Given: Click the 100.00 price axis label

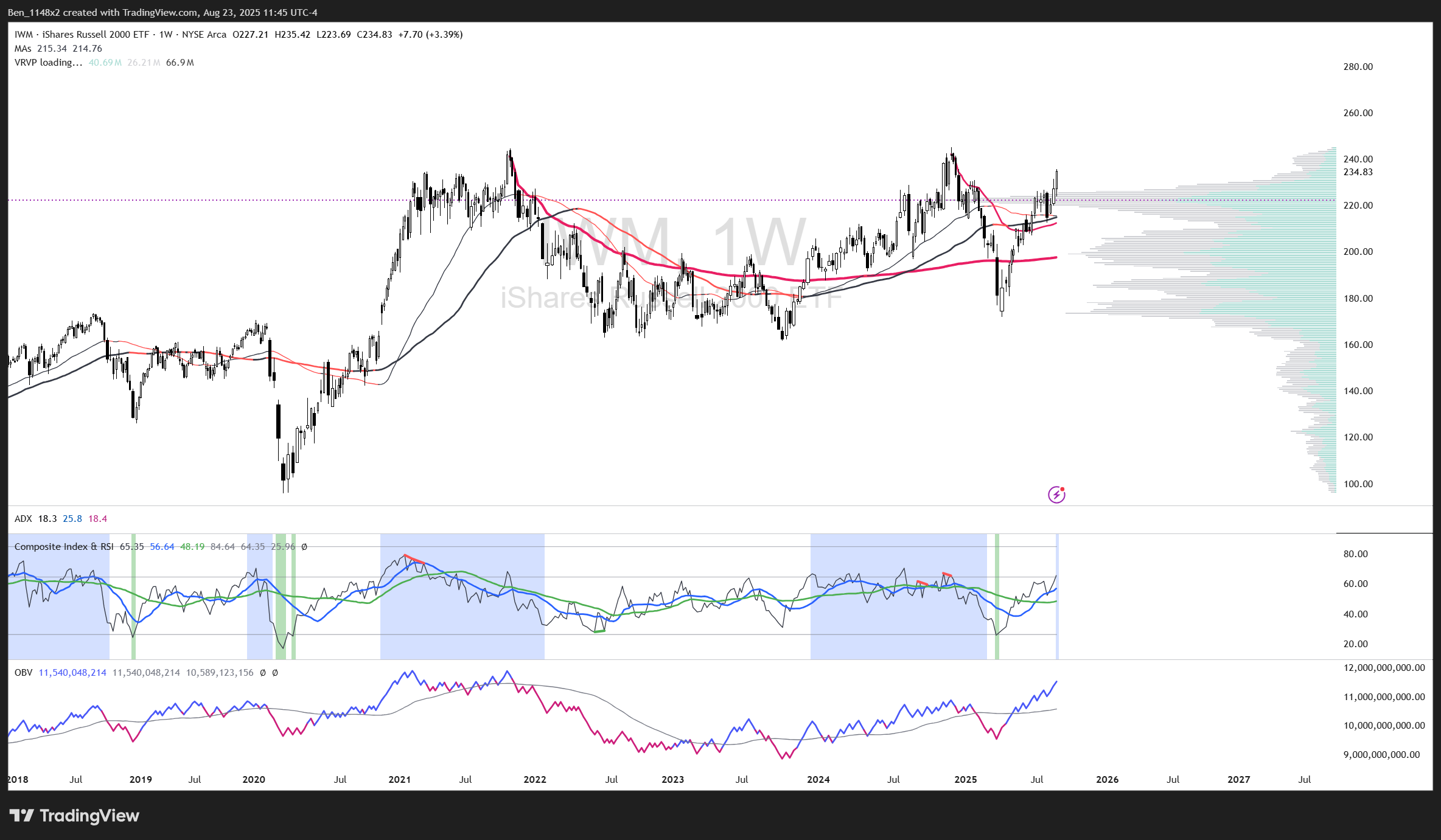Looking at the screenshot, I should coord(1358,484).
